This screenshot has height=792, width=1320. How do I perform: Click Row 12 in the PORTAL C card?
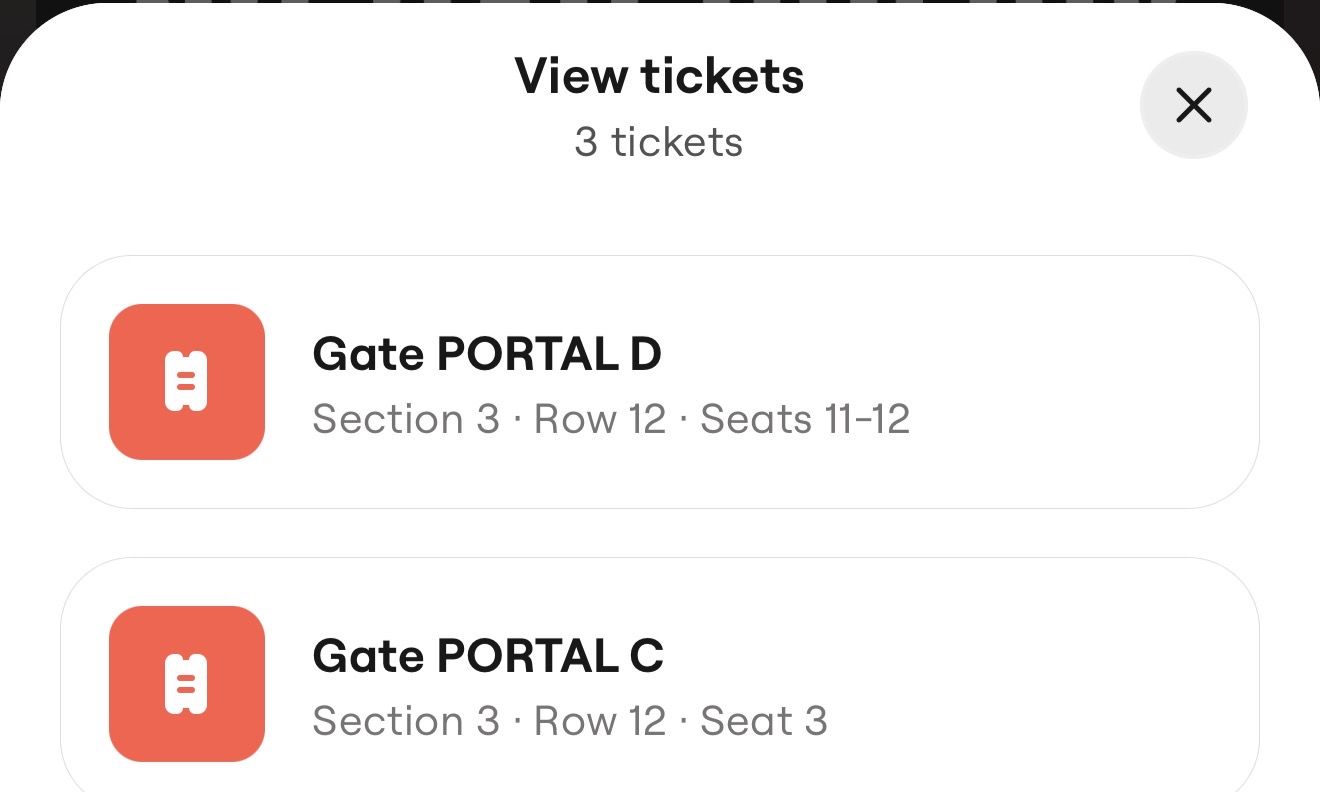point(600,721)
